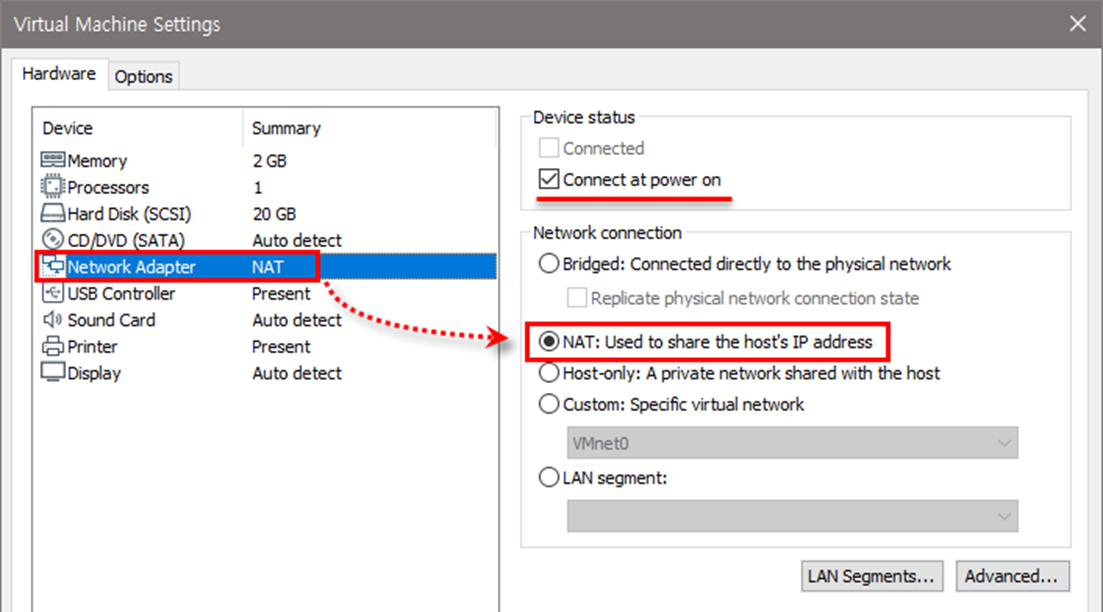Click the Memory device icon
Image resolution: width=1103 pixels, height=612 pixels.
tap(53, 161)
